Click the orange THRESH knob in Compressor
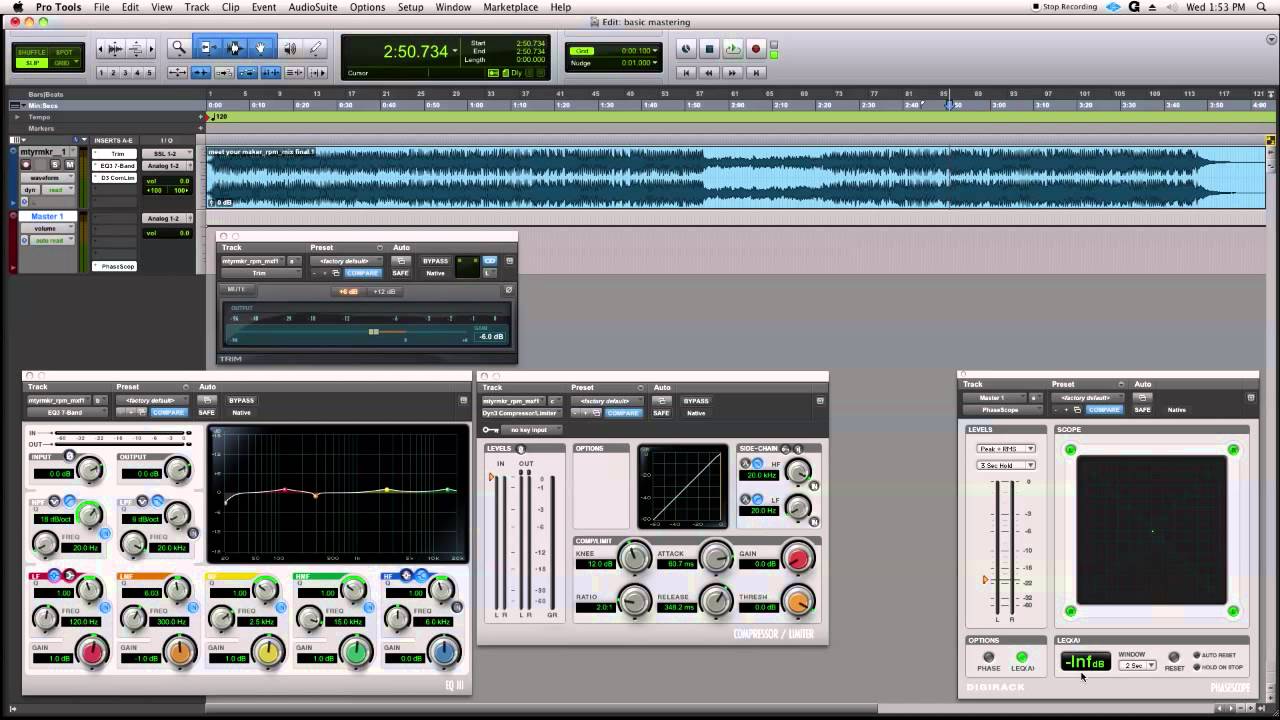Screen dimensions: 1280x720 click(x=797, y=601)
